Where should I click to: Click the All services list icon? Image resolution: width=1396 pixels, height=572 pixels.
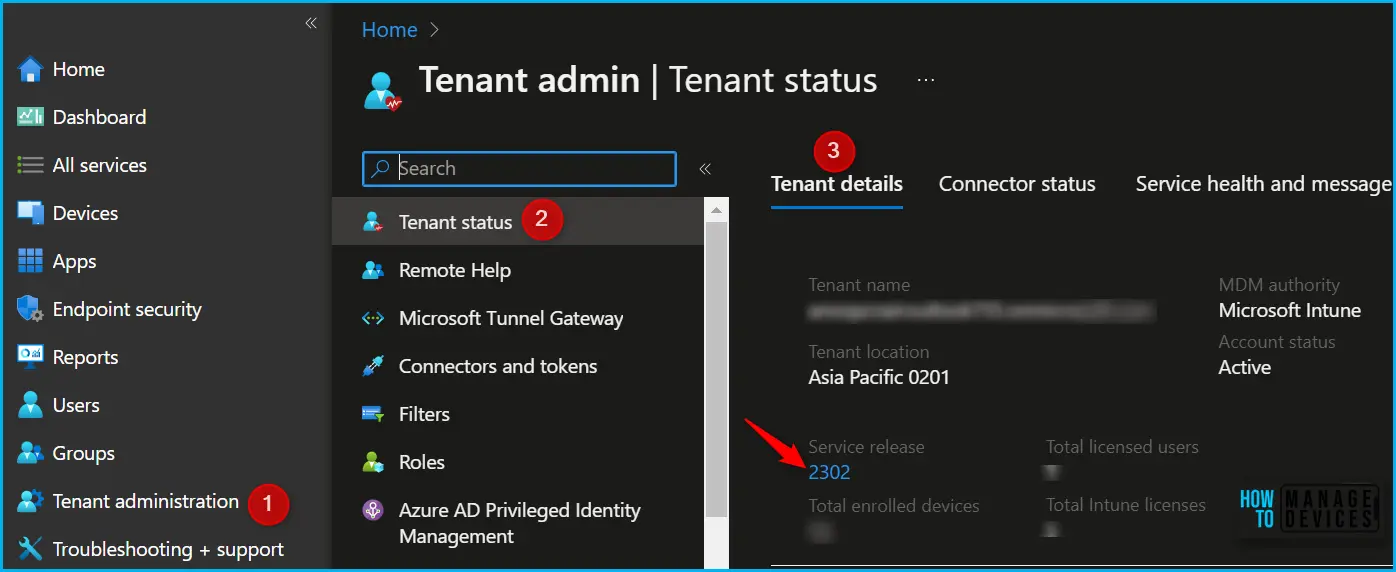pyautogui.click(x=30, y=165)
